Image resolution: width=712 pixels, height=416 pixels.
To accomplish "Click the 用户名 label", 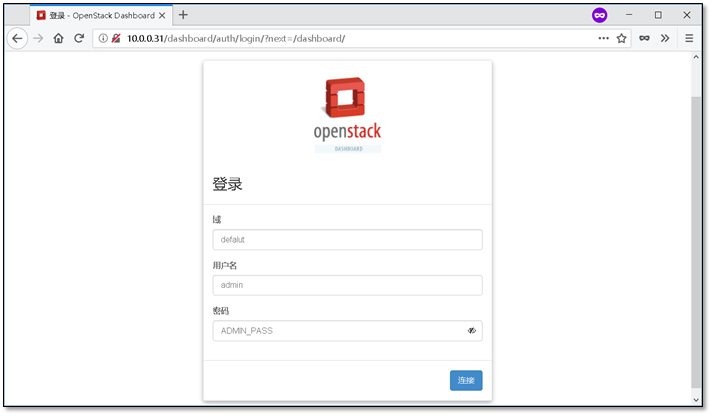I will 225,266.
